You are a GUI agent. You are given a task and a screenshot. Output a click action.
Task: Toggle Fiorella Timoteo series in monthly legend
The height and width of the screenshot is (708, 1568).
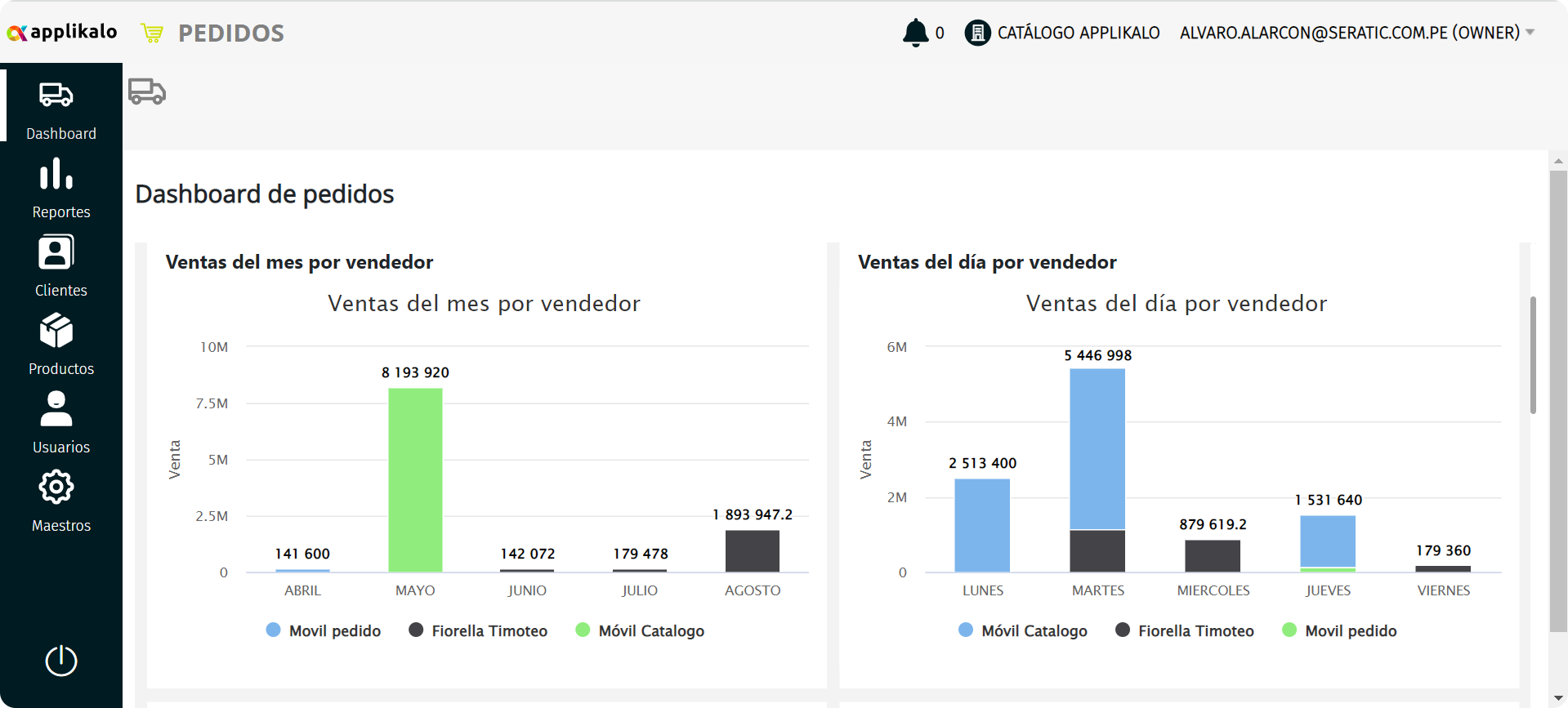tap(478, 630)
